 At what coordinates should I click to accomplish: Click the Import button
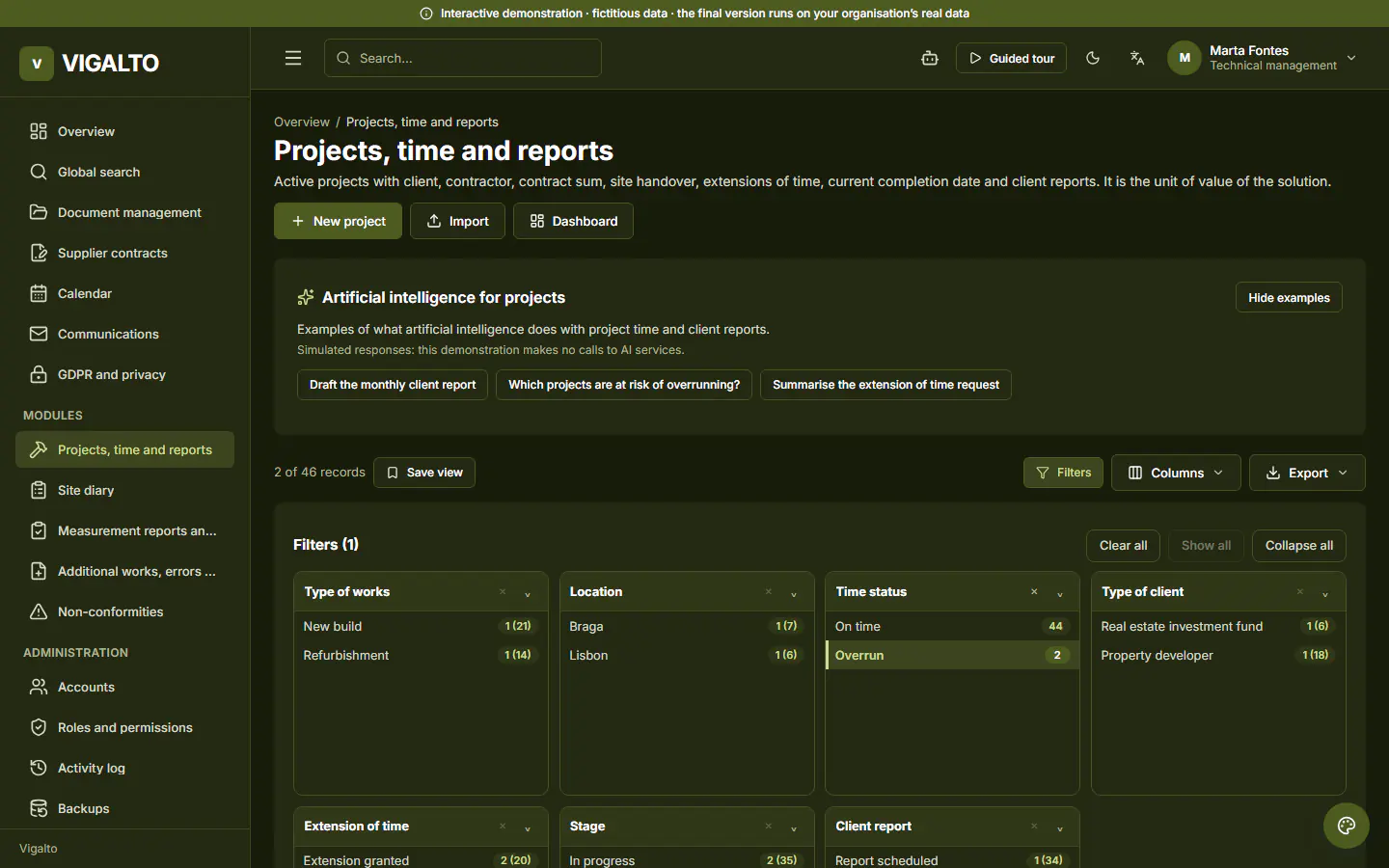coord(457,221)
